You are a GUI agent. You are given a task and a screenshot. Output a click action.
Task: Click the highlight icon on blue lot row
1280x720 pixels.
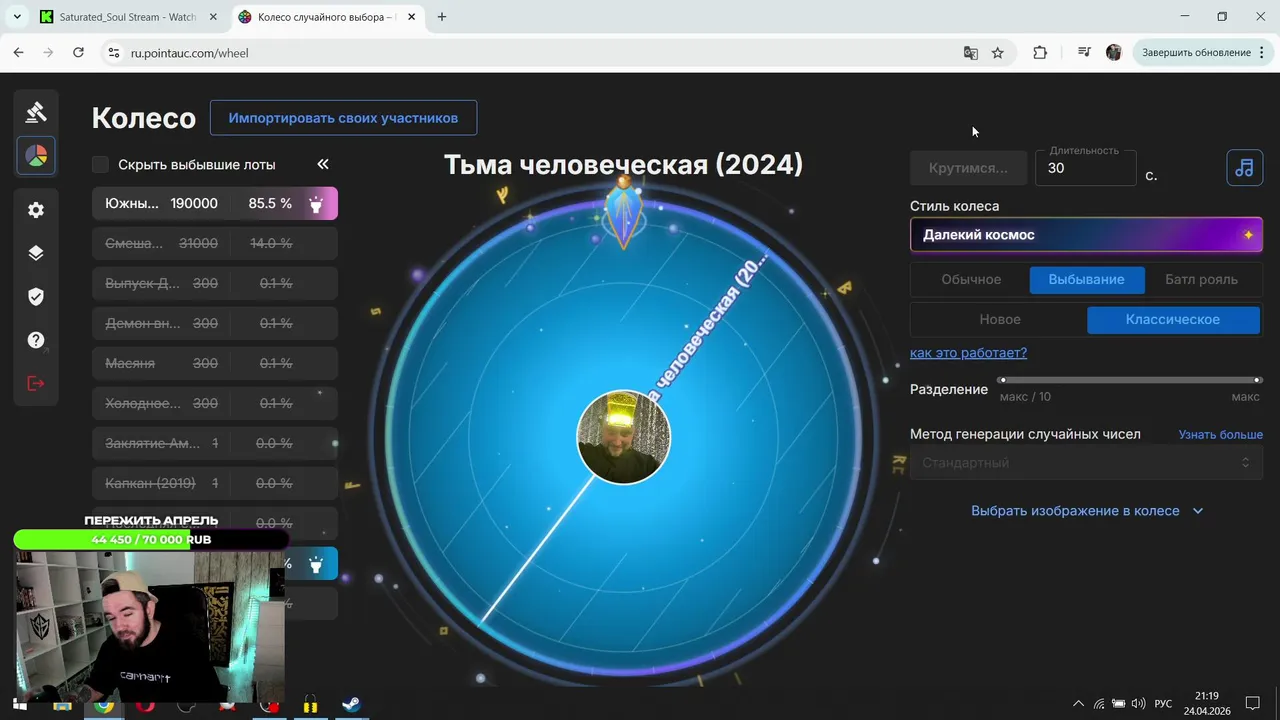coord(316,565)
